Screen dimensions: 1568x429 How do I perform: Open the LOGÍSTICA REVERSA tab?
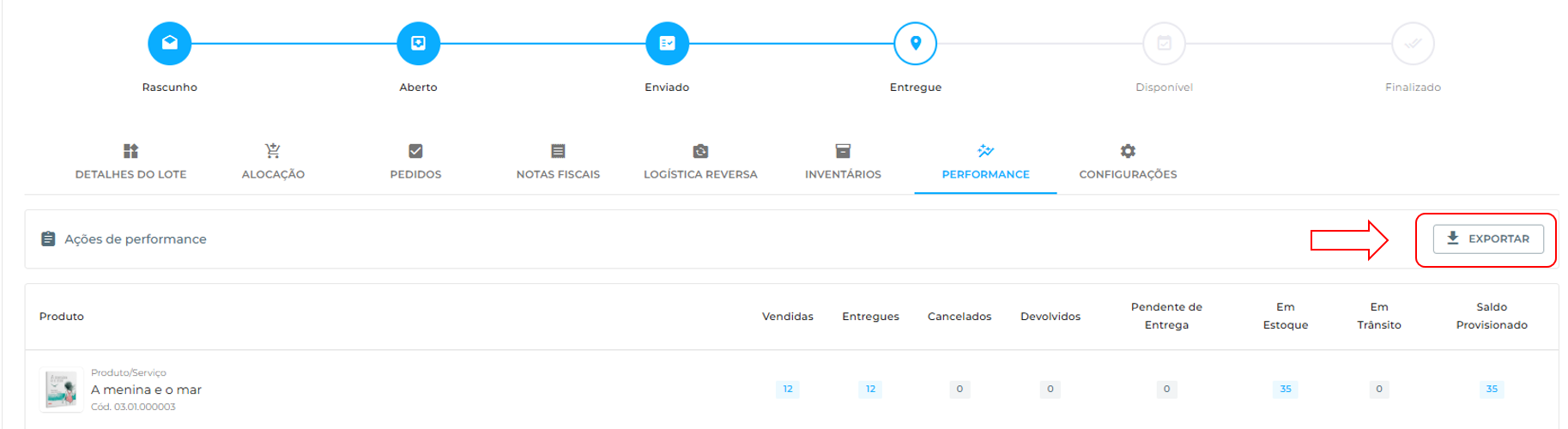[x=700, y=174]
